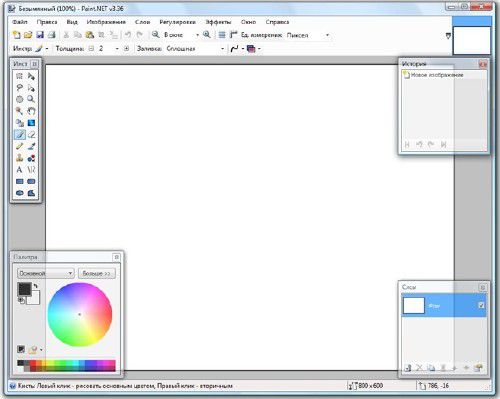This screenshot has height=399, width=500.
Task: Click the New image toolbar icon
Action: coord(16,35)
